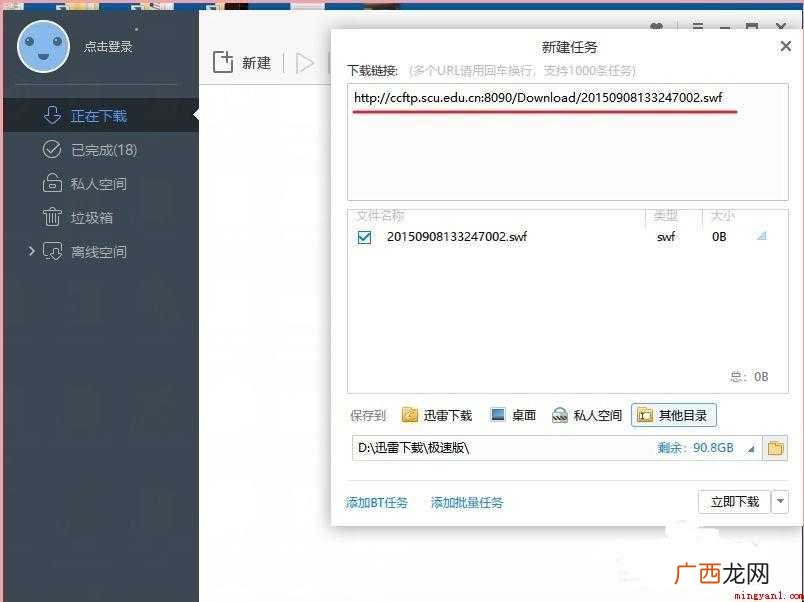This screenshot has height=602, width=804.
Task: Open 离线空间 offline space in sidebar
Action: [85, 251]
